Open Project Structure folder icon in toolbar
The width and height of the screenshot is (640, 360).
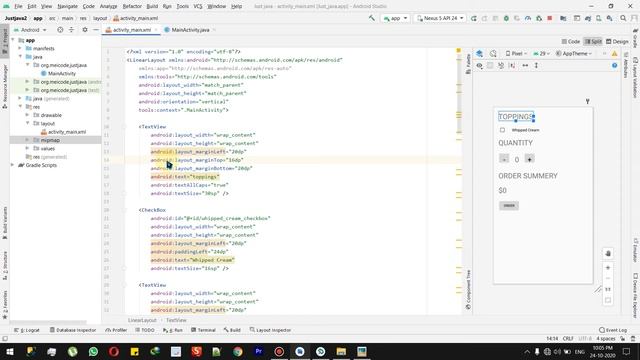coord(563,18)
